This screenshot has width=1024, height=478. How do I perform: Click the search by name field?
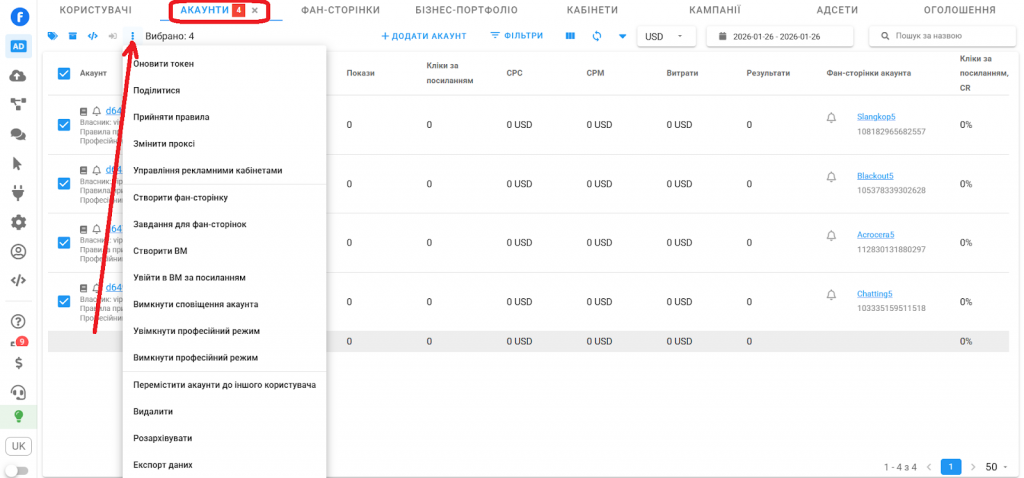pos(942,36)
